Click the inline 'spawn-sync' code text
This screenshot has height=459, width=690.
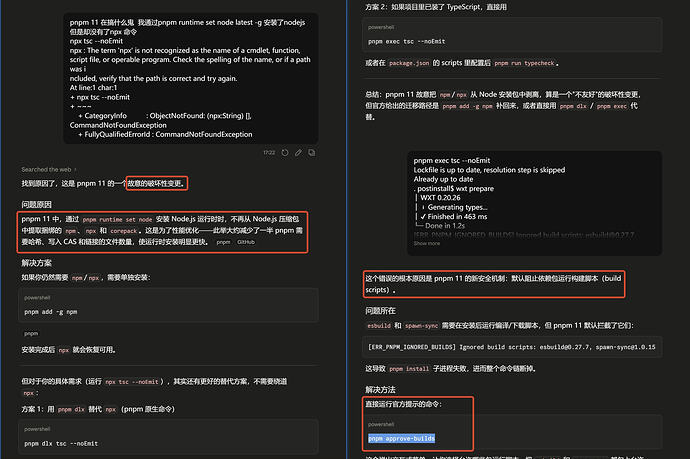(x=421, y=326)
